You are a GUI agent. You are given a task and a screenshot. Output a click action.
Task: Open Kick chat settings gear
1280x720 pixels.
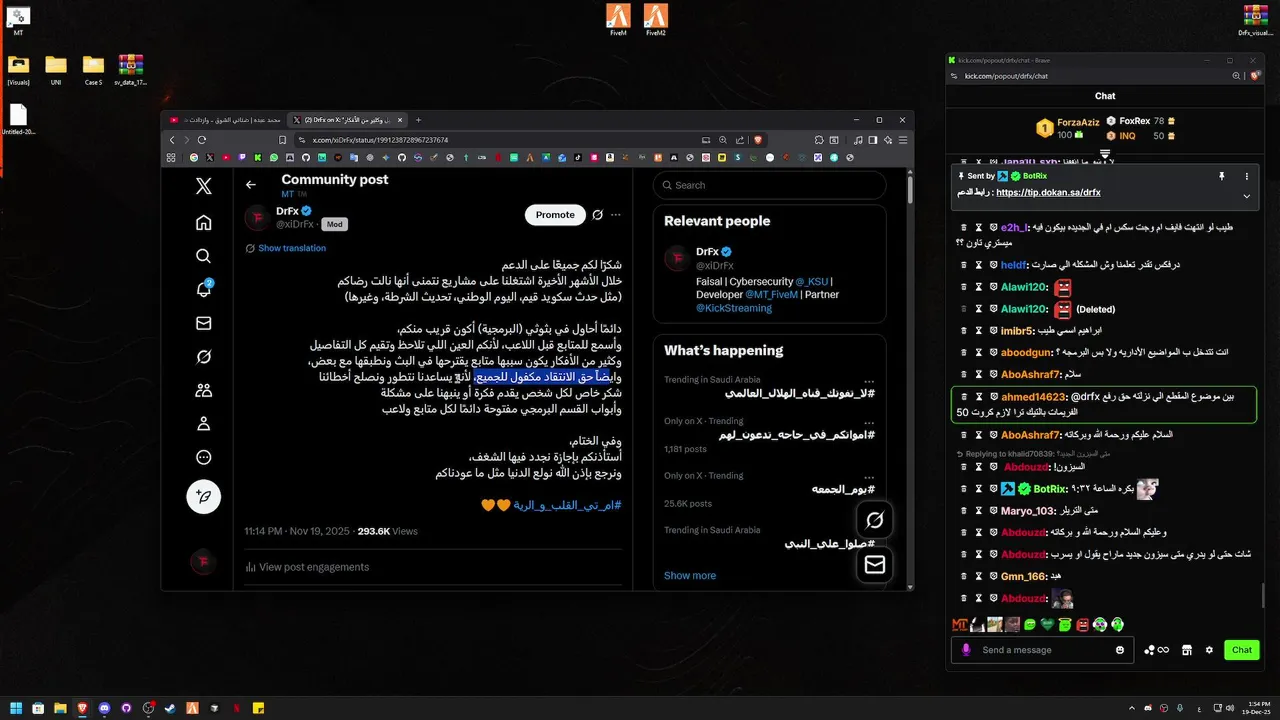click(x=1209, y=650)
